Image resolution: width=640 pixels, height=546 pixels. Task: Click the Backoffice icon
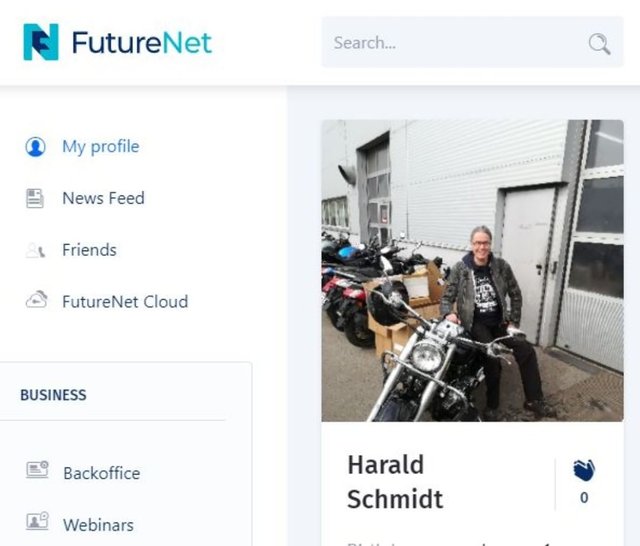(x=37, y=471)
